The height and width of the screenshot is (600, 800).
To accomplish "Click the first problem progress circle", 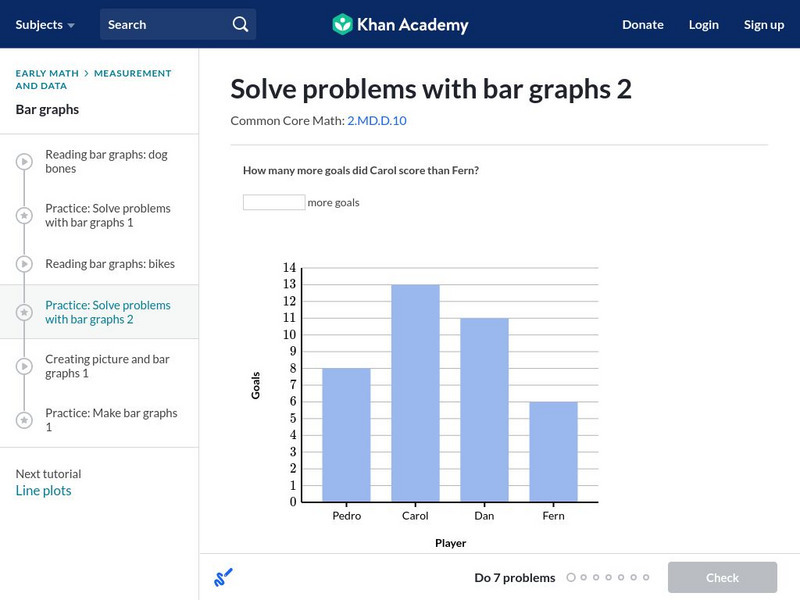I will [x=571, y=577].
